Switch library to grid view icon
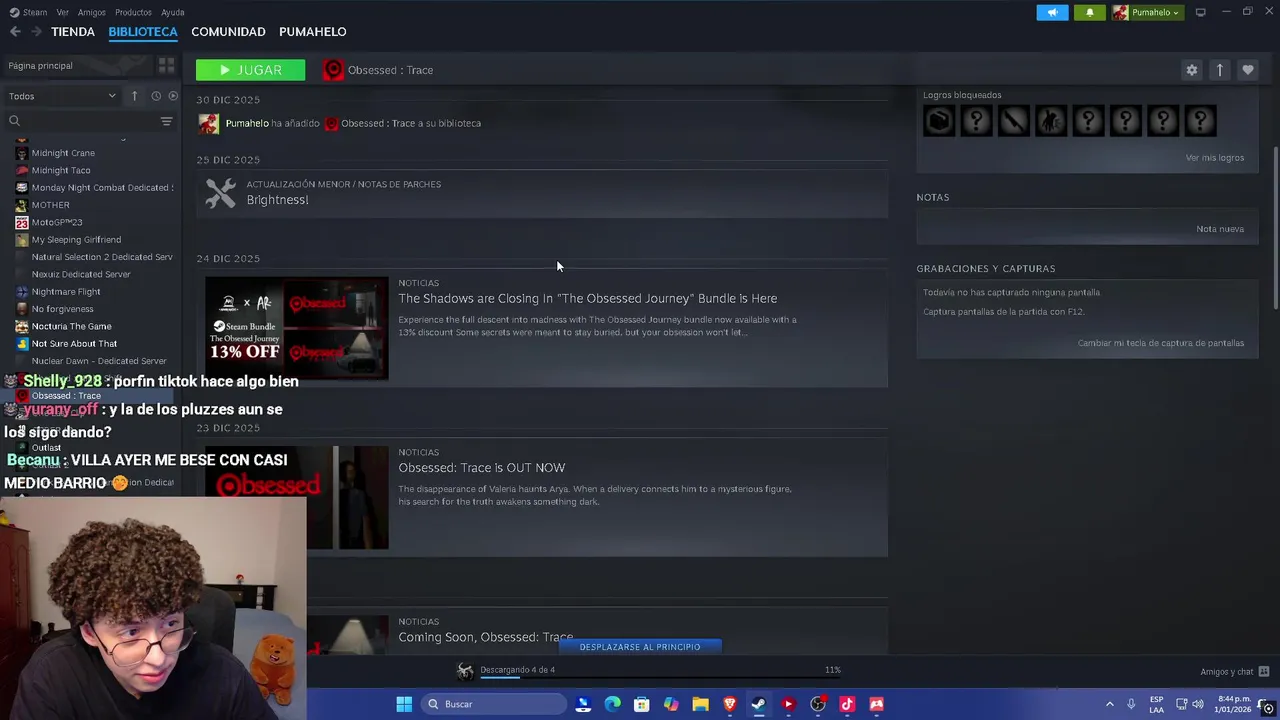Viewport: 1280px width, 720px height. click(166, 66)
